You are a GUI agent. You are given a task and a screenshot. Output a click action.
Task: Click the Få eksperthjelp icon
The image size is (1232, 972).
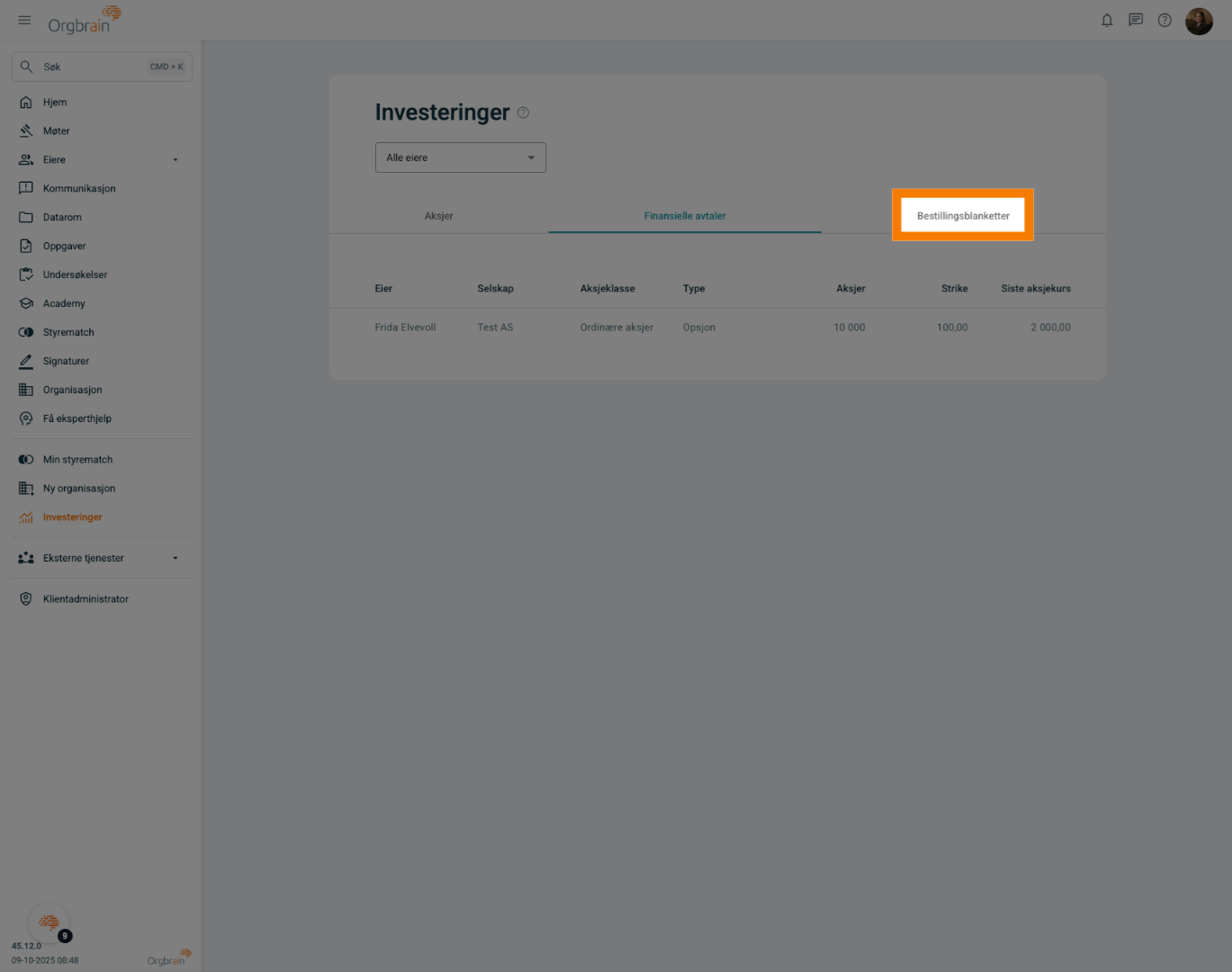pyautogui.click(x=26, y=419)
